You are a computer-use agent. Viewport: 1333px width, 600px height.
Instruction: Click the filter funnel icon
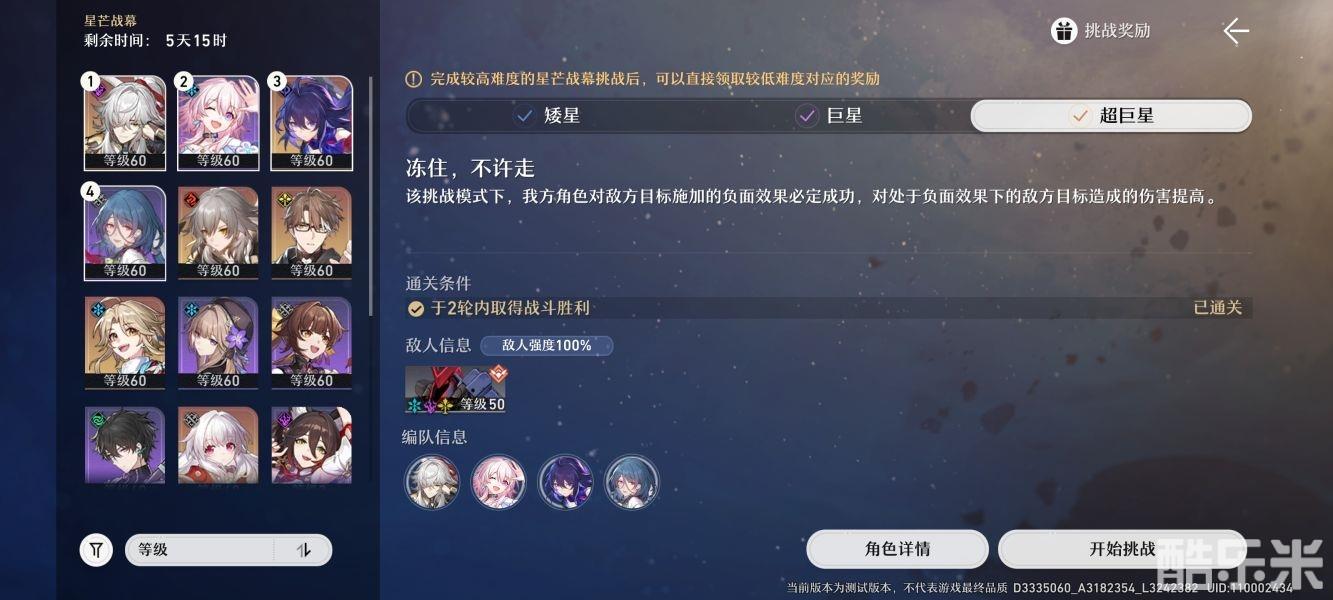coord(96,550)
